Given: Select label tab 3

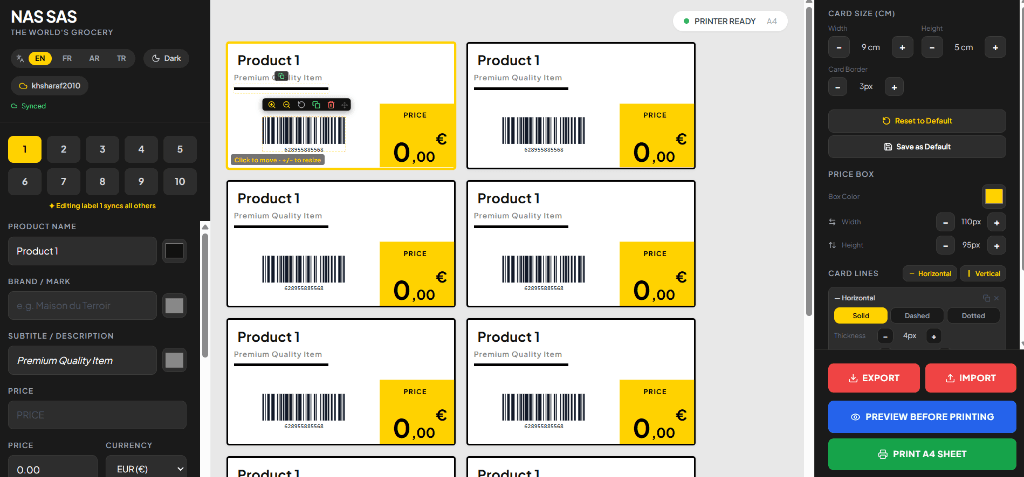Looking at the screenshot, I should (x=103, y=150).
